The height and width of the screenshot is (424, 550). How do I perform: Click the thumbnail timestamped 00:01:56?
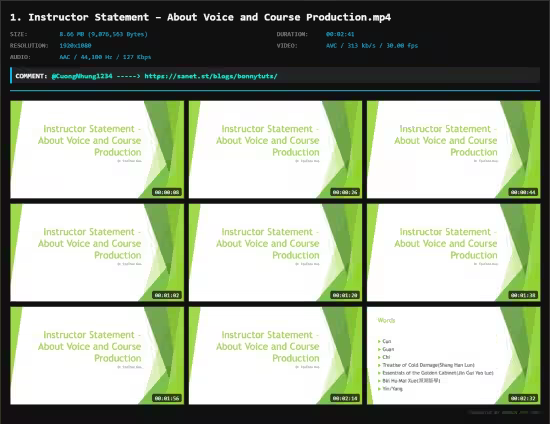coord(97,356)
